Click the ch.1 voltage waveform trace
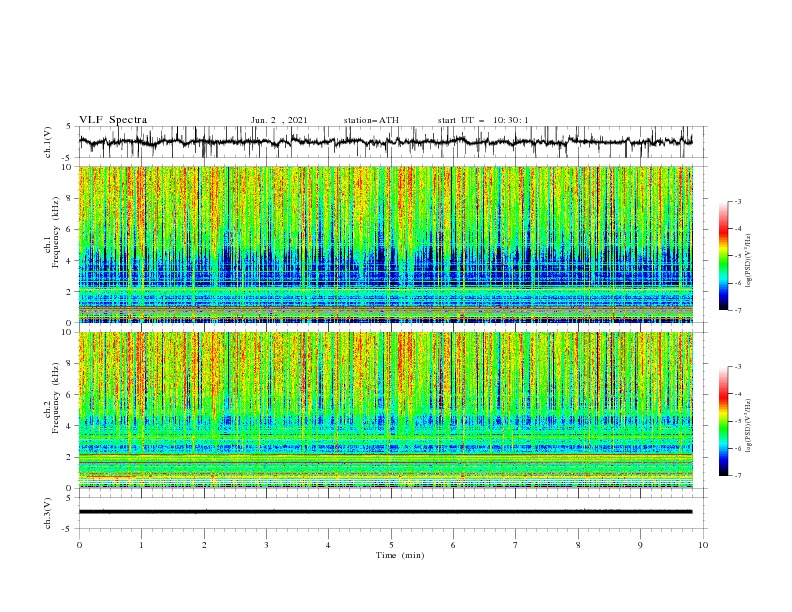Screen dimensions: 792x612 click(386, 142)
